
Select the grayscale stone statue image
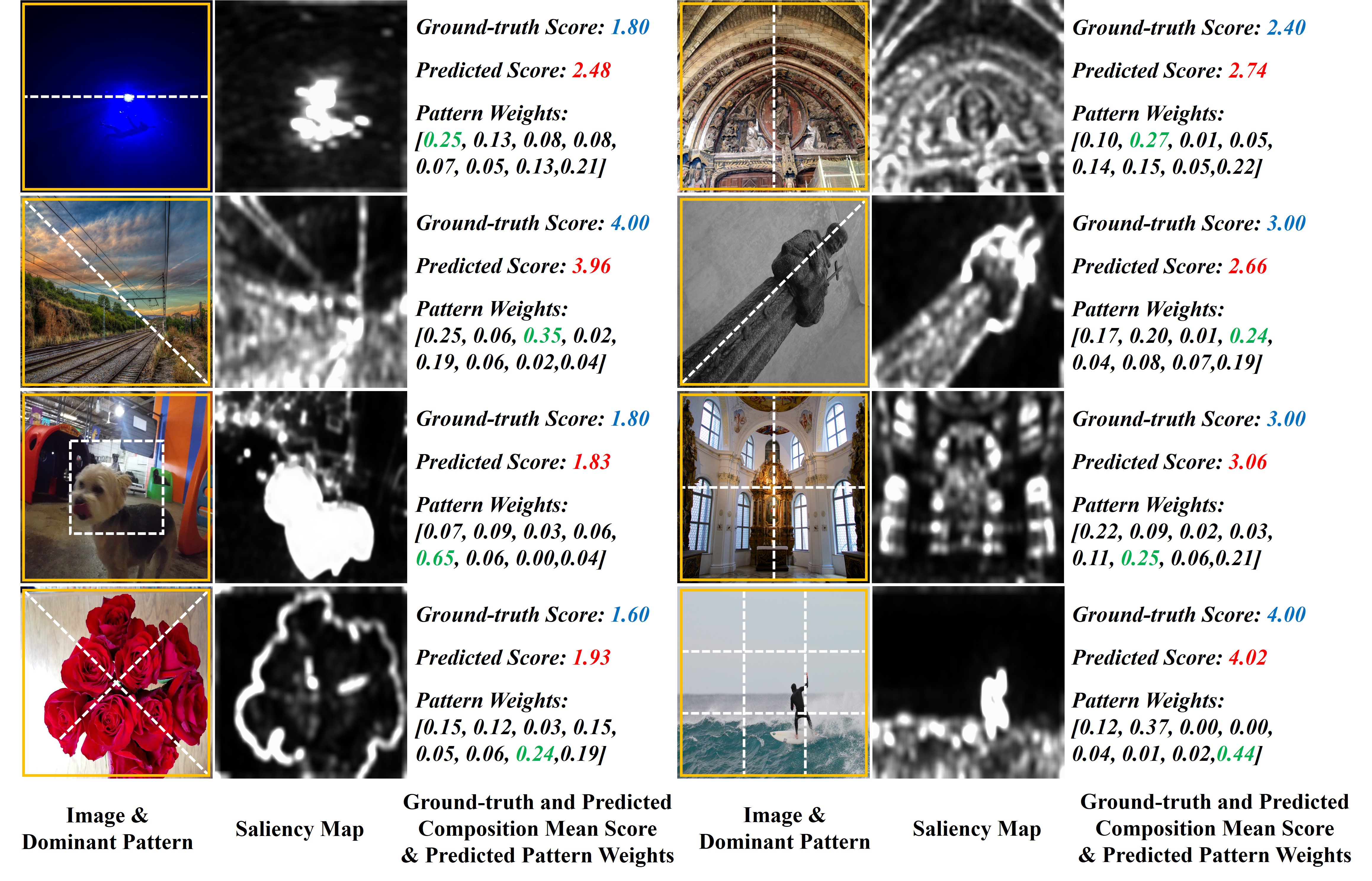point(773,292)
